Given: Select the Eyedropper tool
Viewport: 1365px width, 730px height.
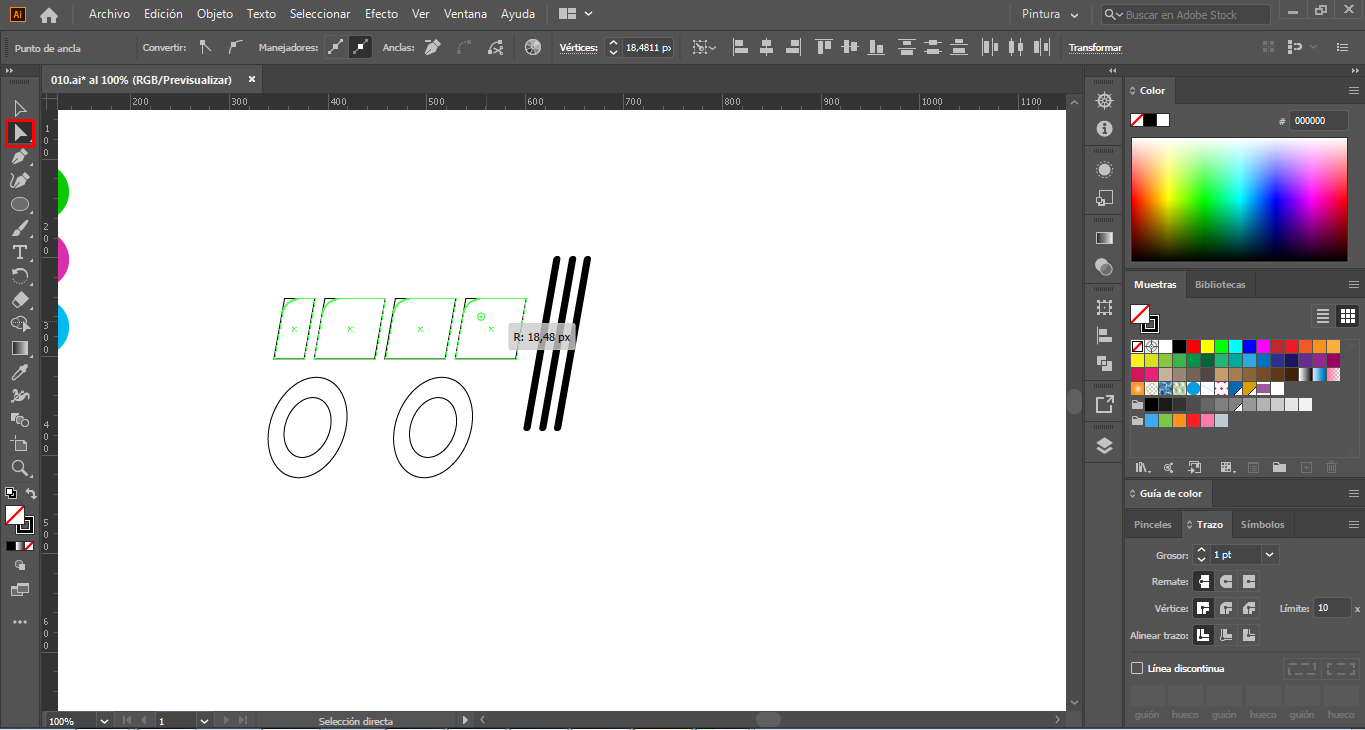Looking at the screenshot, I should [20, 372].
